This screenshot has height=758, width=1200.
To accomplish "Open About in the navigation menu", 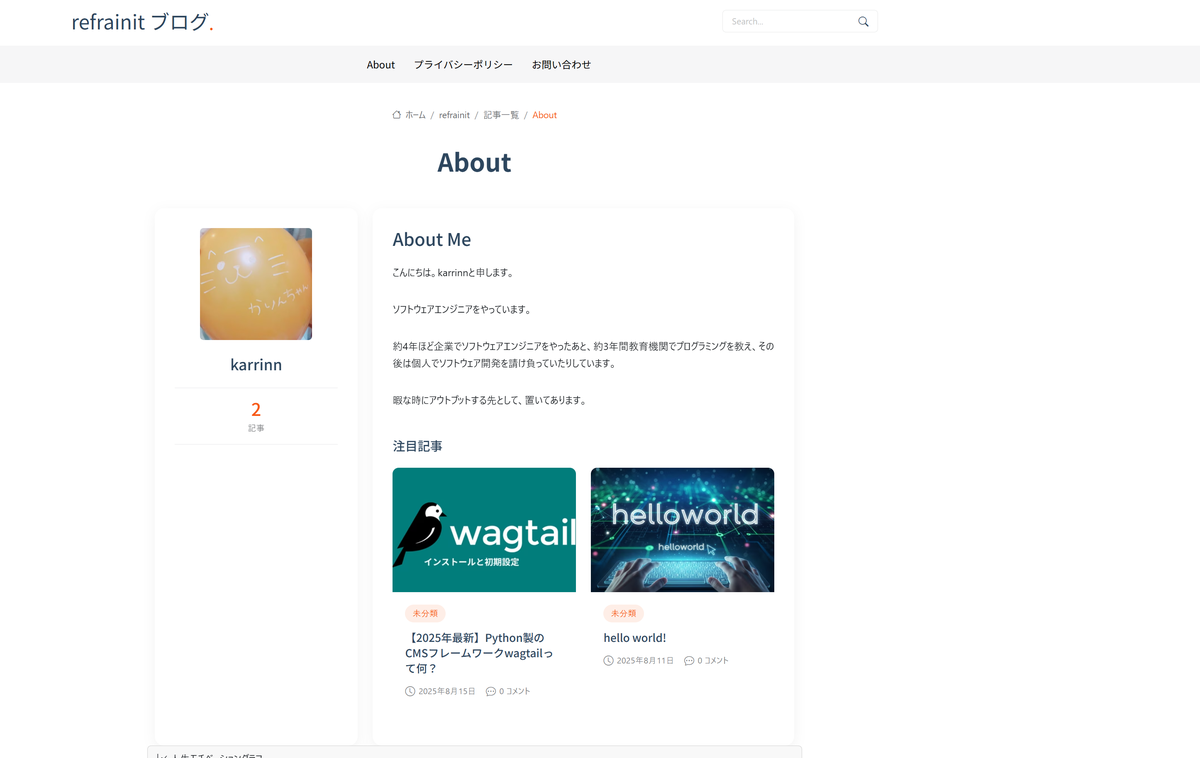I will coord(380,65).
